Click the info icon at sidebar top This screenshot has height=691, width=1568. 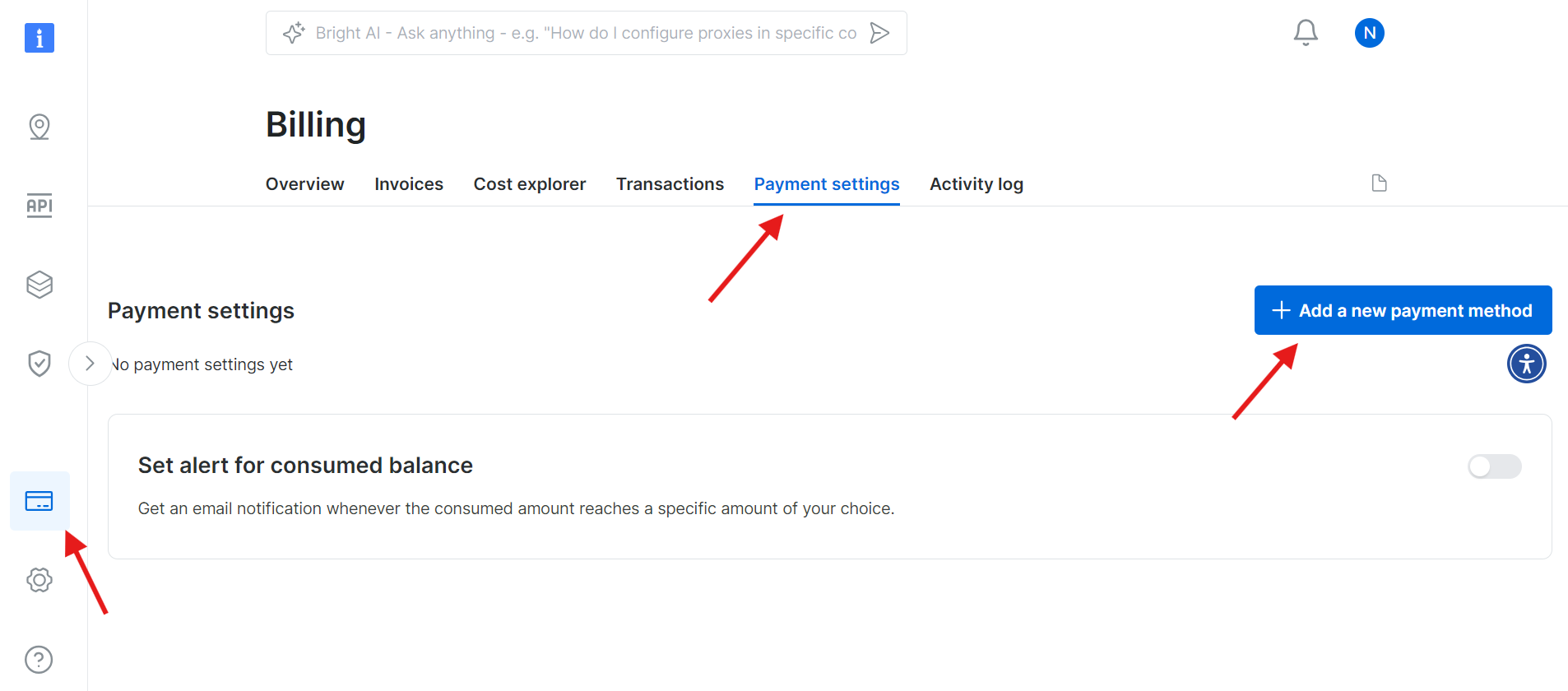39,38
